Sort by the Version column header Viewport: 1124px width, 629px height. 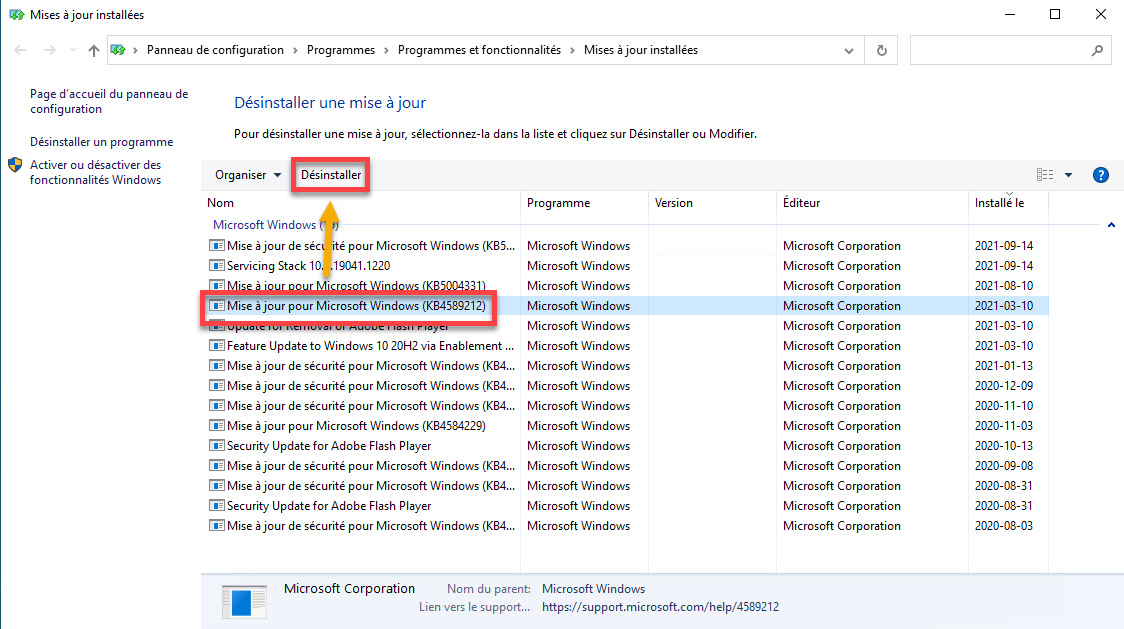(x=713, y=203)
